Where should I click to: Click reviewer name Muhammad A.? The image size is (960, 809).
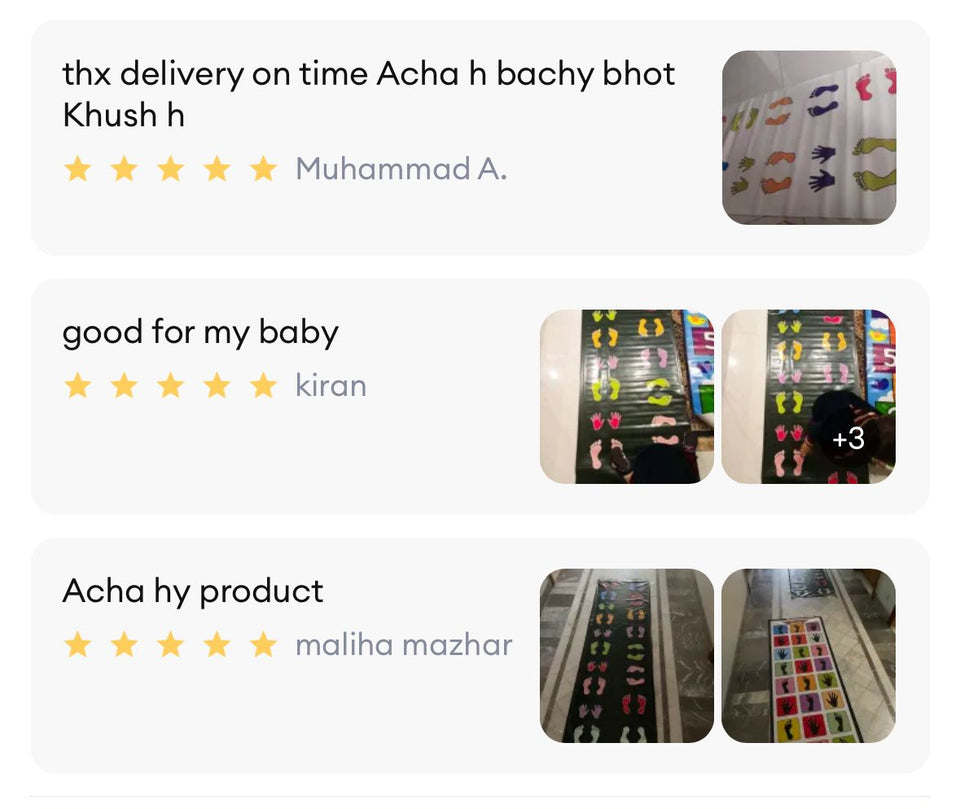pos(401,169)
